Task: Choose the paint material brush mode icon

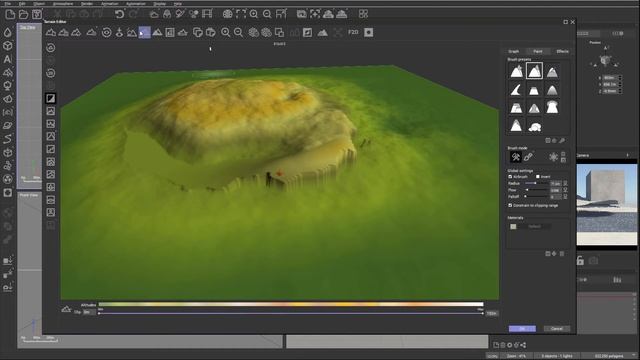Action: (x=529, y=157)
